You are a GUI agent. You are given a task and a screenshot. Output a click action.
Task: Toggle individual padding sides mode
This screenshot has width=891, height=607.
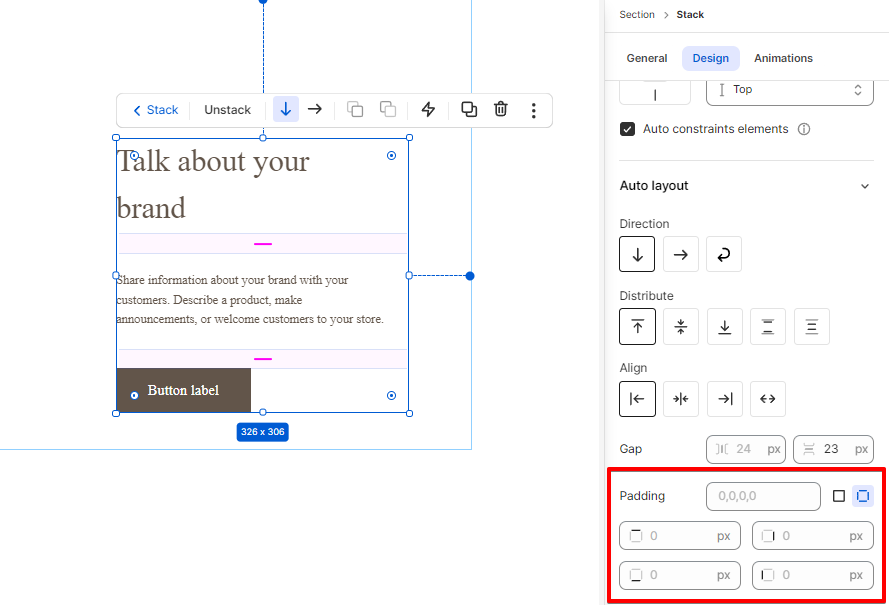pos(863,496)
